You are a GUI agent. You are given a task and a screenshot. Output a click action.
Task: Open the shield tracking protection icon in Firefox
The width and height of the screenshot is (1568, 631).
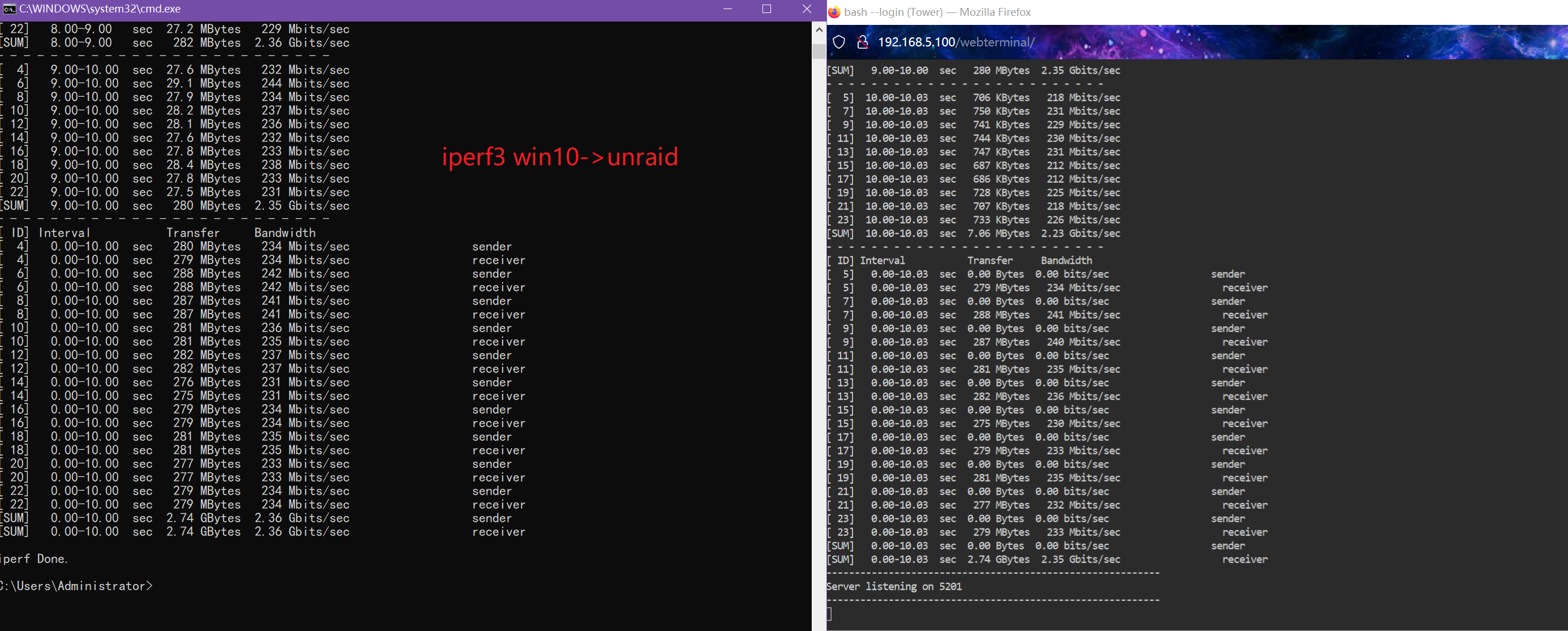(839, 42)
